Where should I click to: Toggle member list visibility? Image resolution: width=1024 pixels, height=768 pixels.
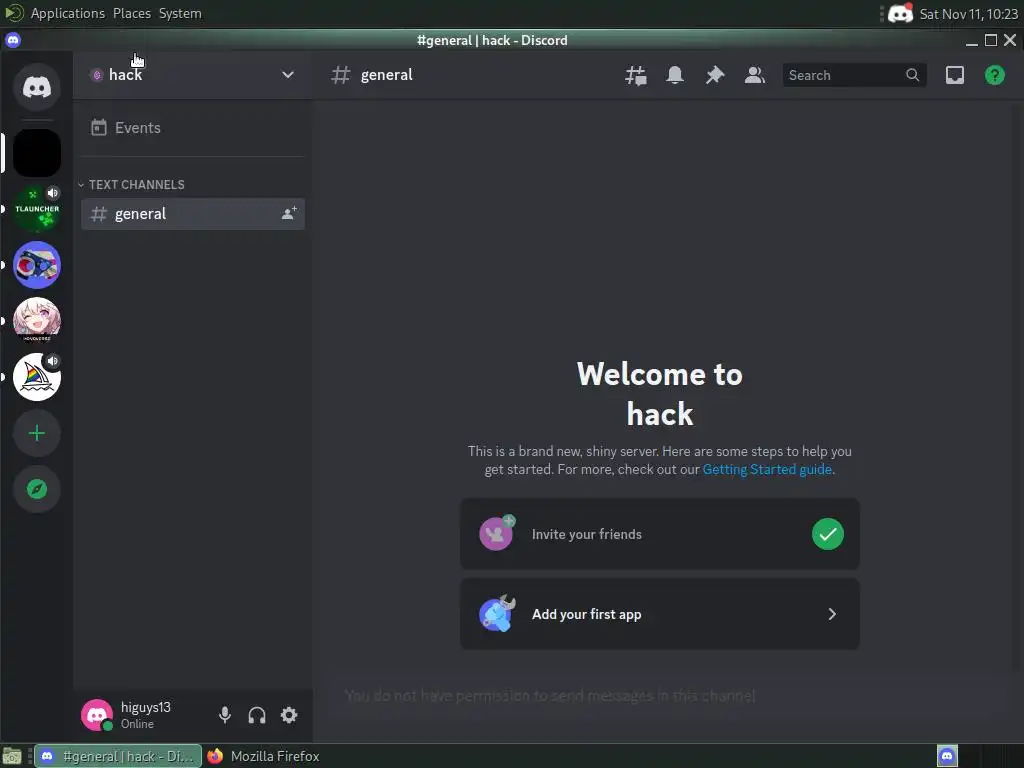[754, 75]
